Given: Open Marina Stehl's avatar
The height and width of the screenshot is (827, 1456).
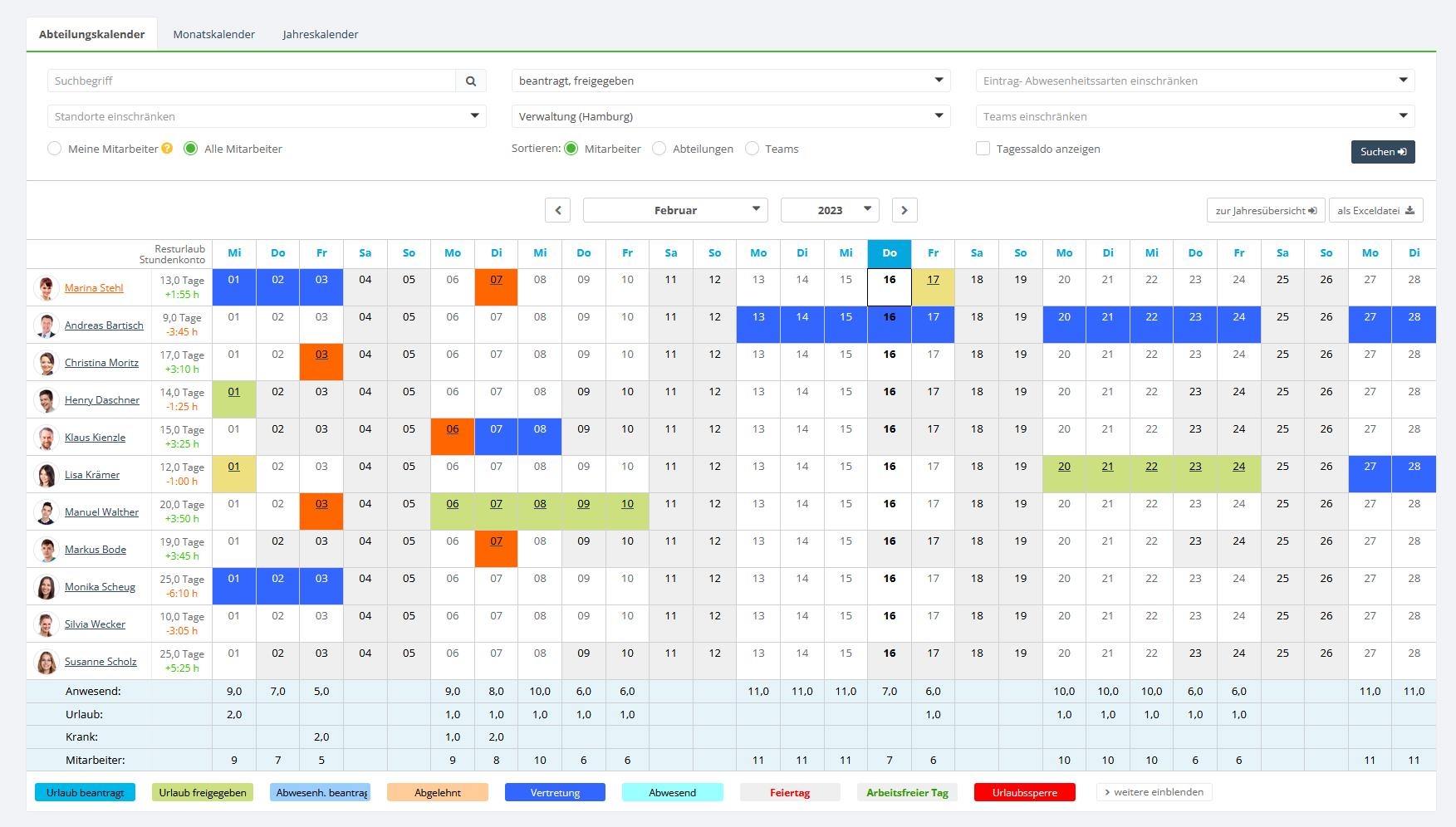Looking at the screenshot, I should coord(47,288).
